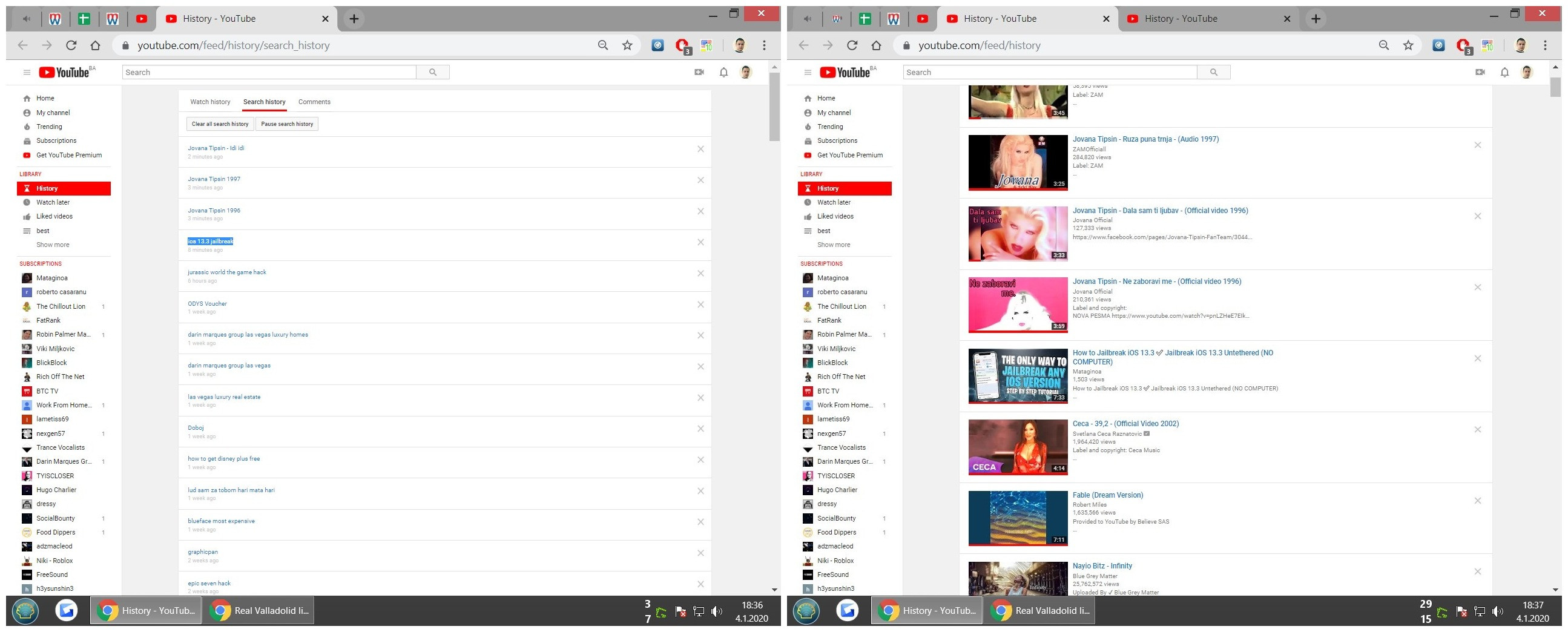This screenshot has width=1568, height=632.
Task: Remove 'Jovana Tipsin - Idi idi' search entry
Action: [x=700, y=148]
